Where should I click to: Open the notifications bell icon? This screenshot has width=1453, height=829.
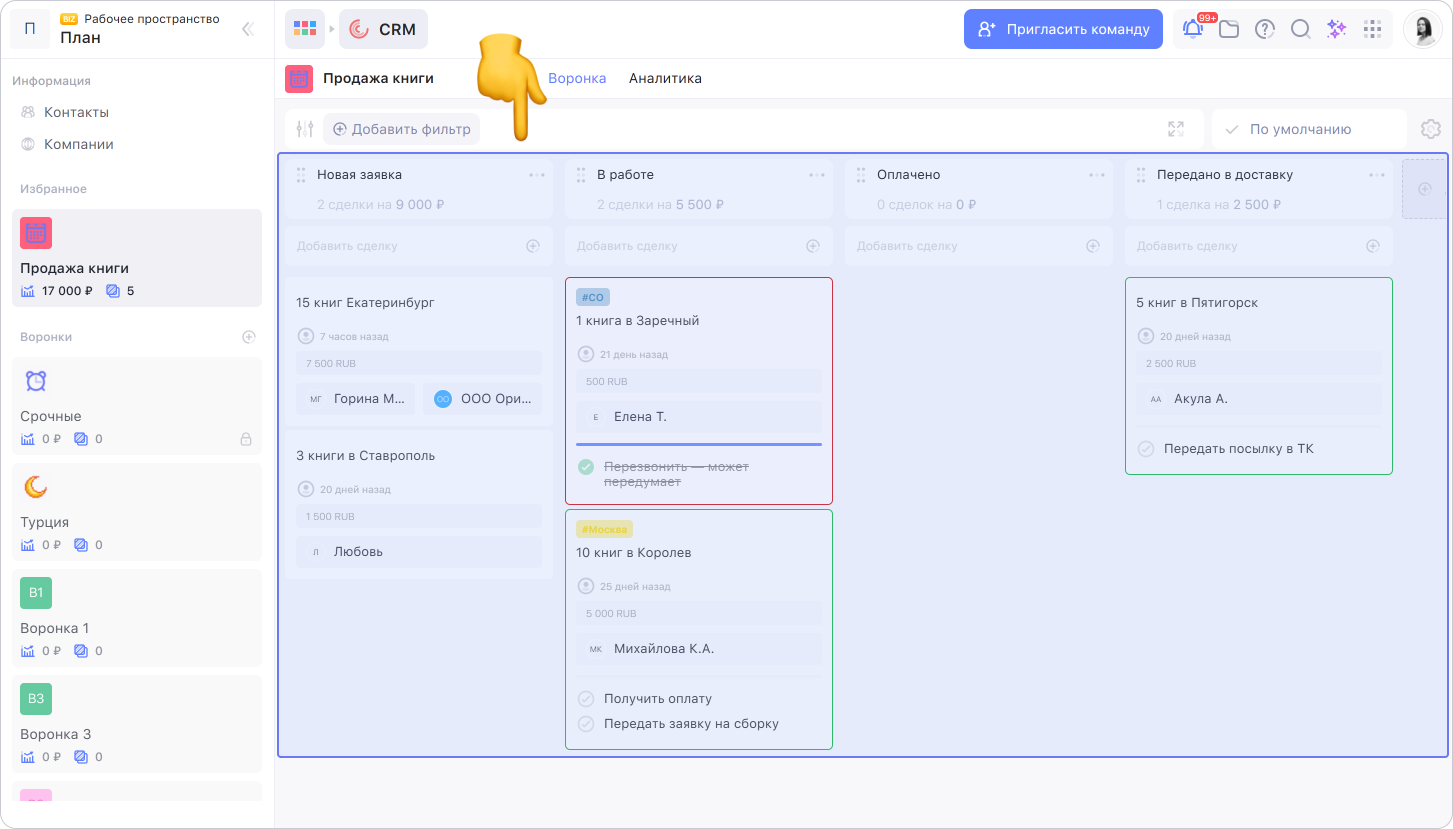[x=1193, y=29]
